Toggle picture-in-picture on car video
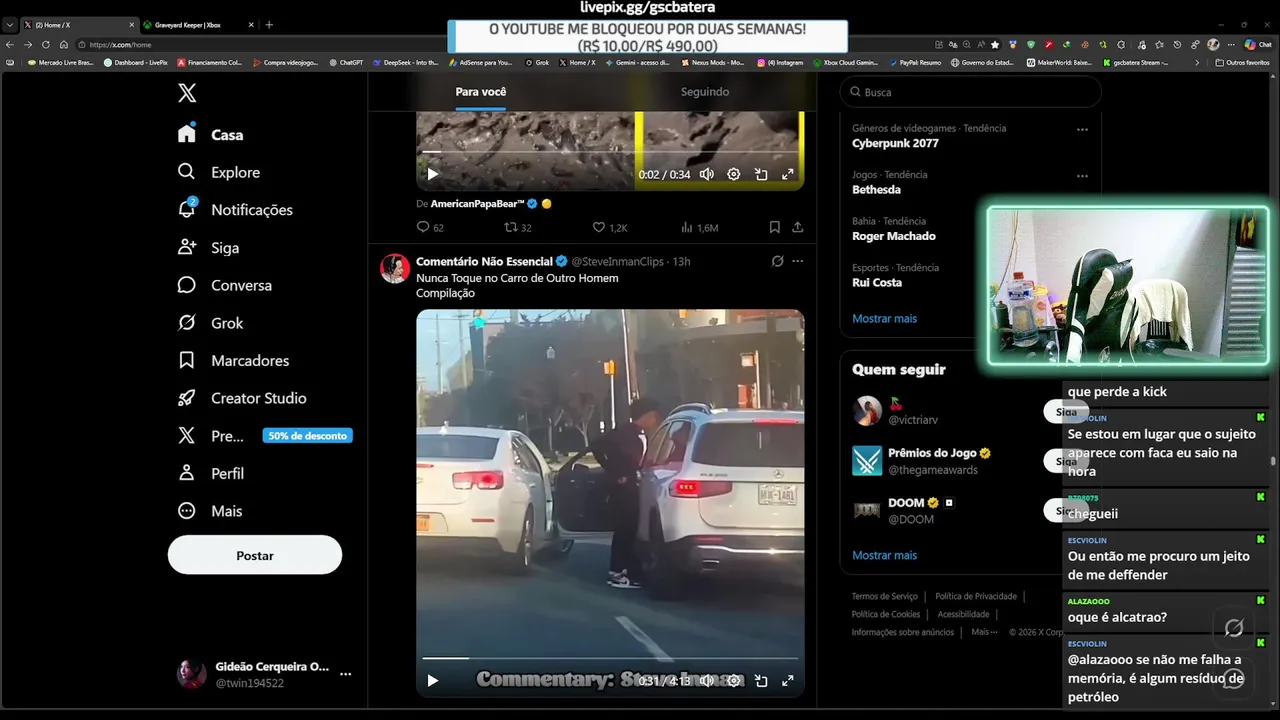 761,680
